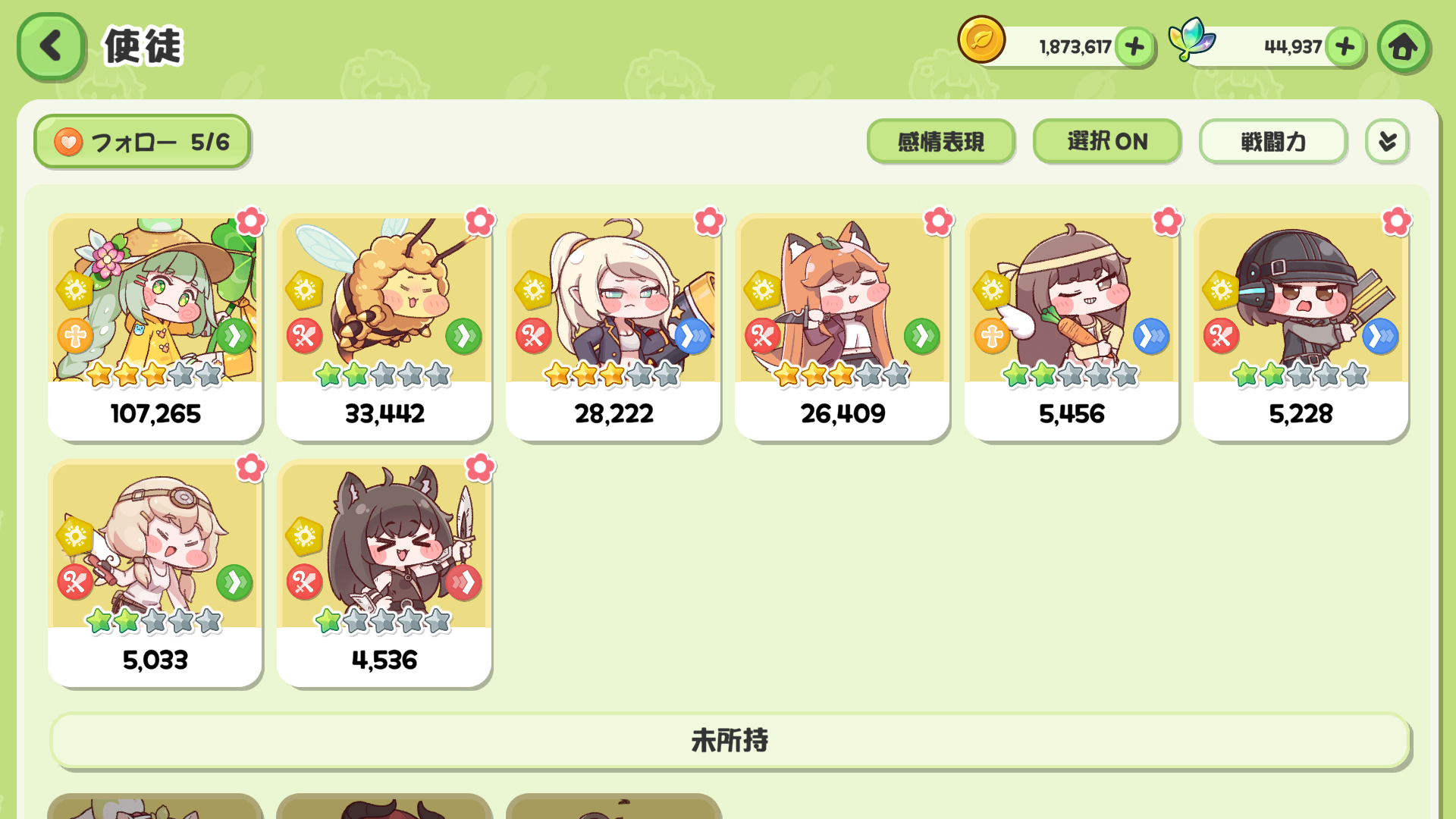Open the 感情表現 menu

pos(941,141)
